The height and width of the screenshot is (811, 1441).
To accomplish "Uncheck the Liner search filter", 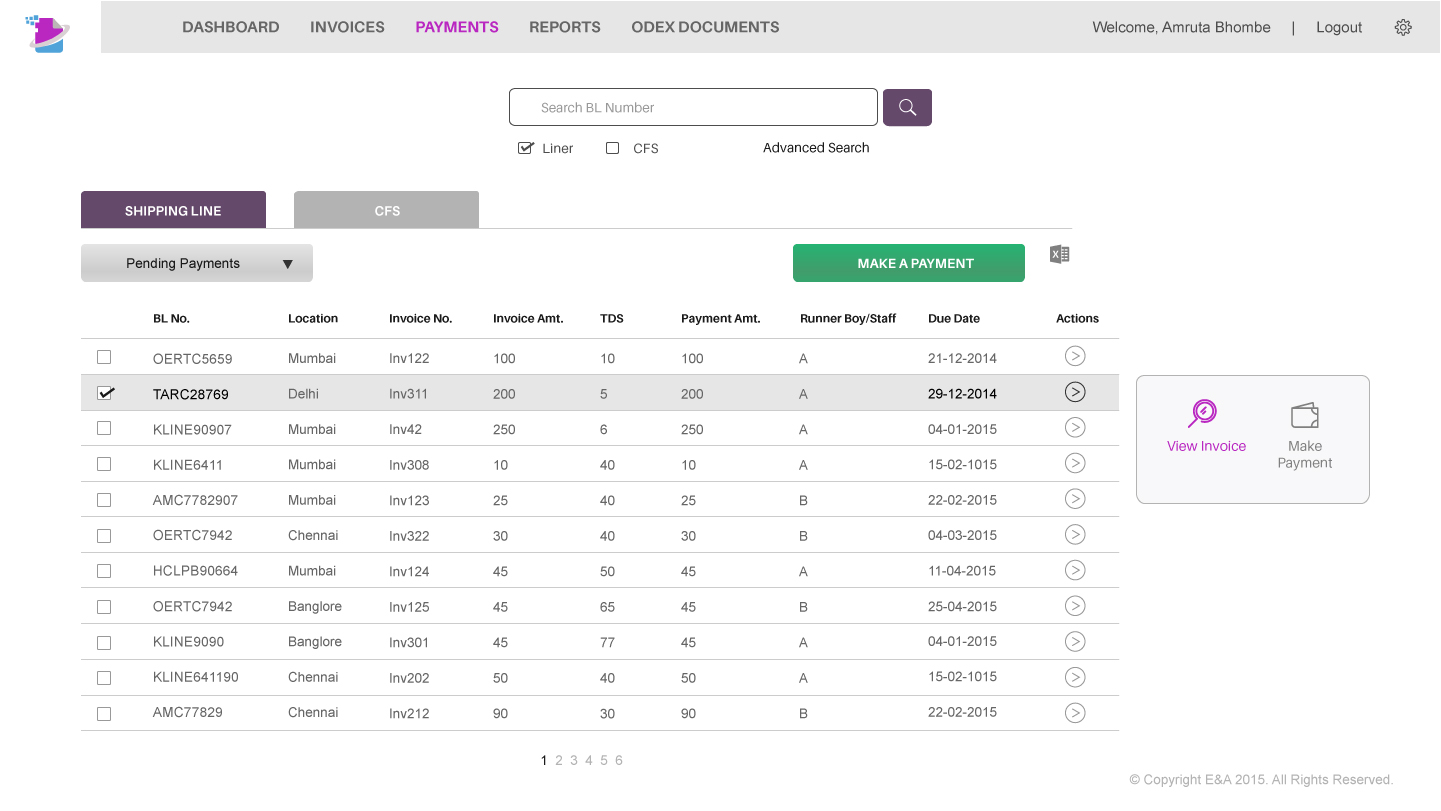I will click(526, 148).
